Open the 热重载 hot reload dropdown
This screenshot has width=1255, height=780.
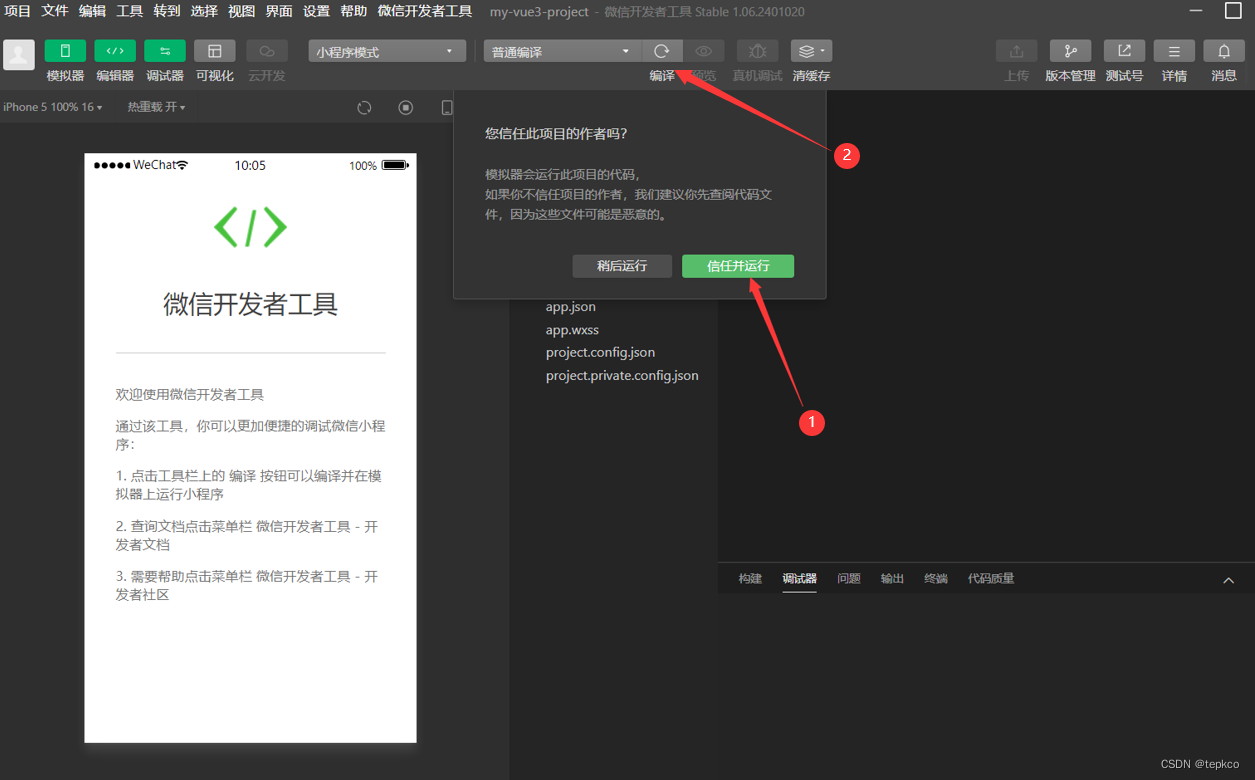click(x=156, y=107)
